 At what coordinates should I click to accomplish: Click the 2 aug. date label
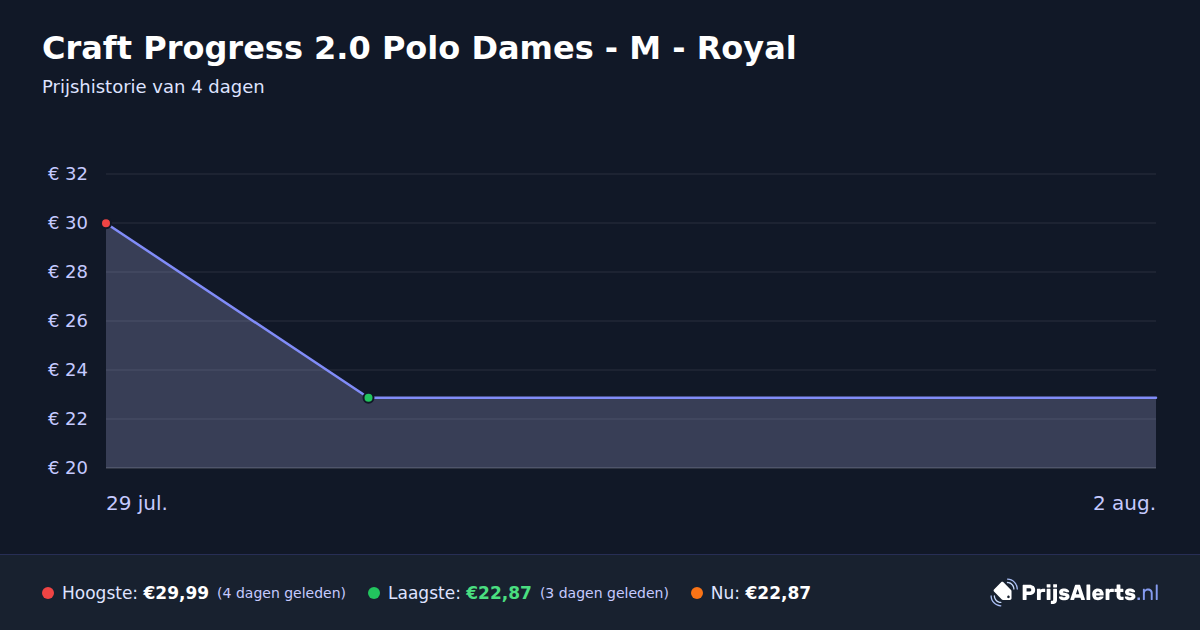coord(1124,503)
